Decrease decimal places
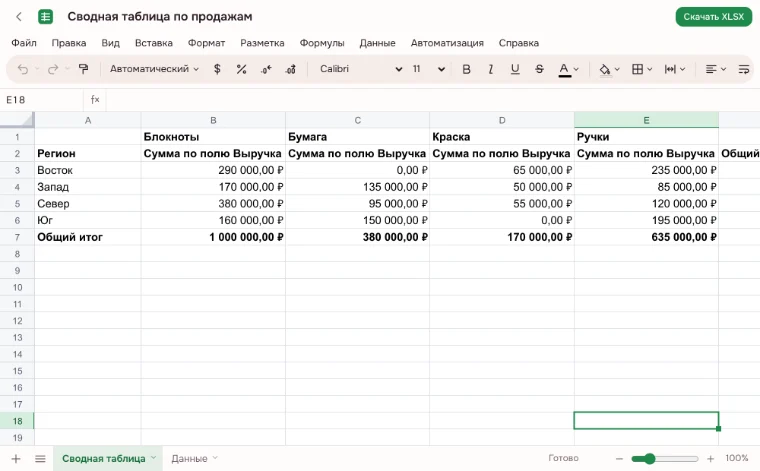 (266, 69)
